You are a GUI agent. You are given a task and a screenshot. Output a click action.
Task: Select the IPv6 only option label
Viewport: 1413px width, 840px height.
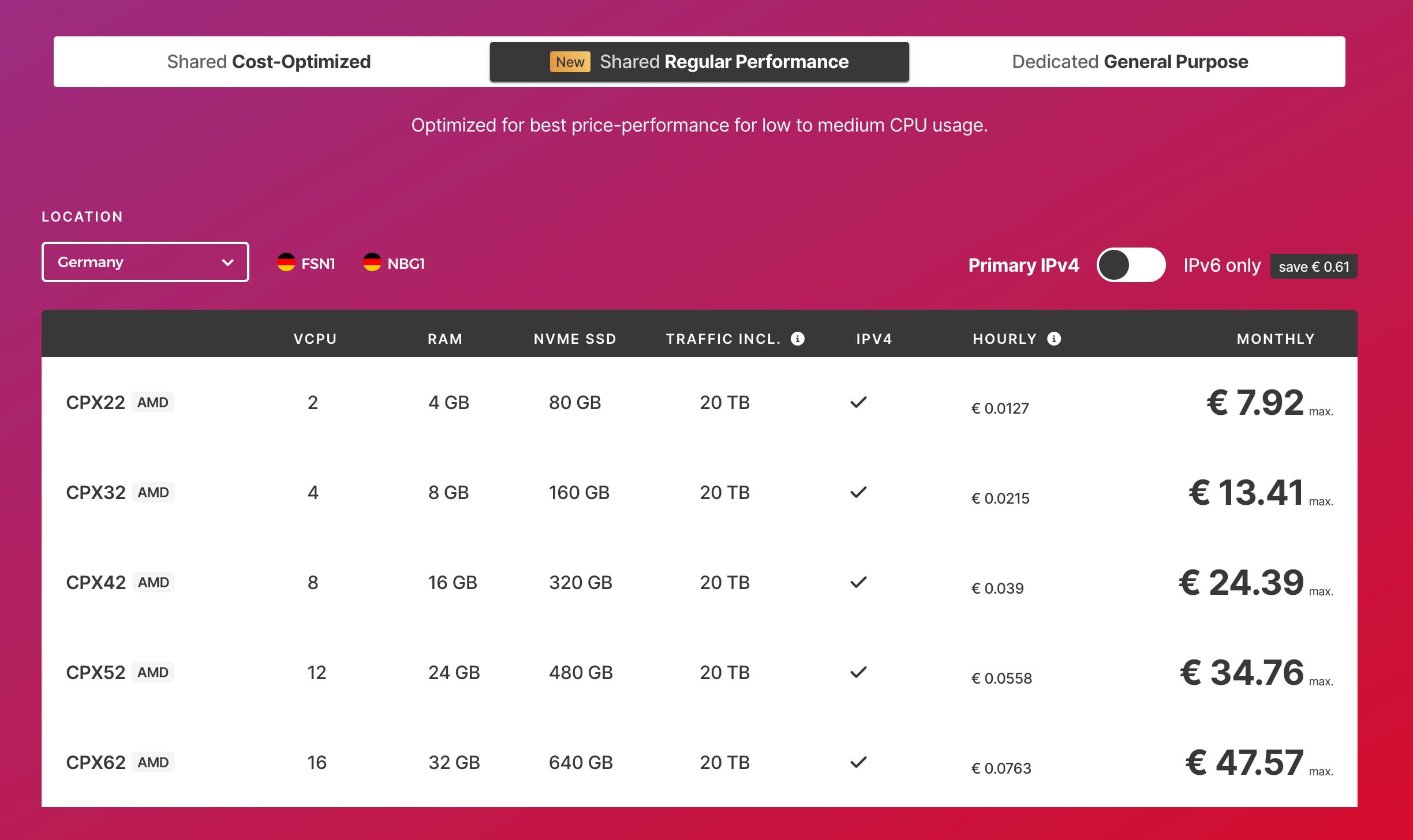(x=1221, y=265)
